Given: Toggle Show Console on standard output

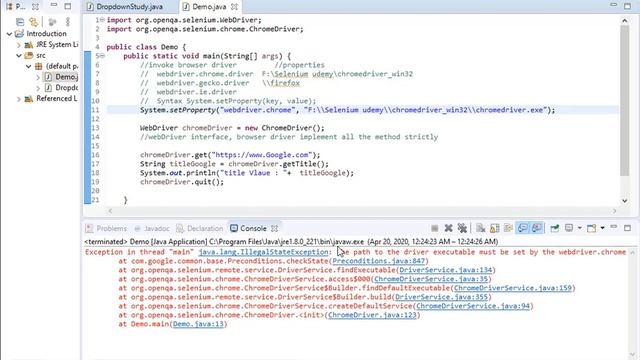Looking at the screenshot, I should click(522, 228).
